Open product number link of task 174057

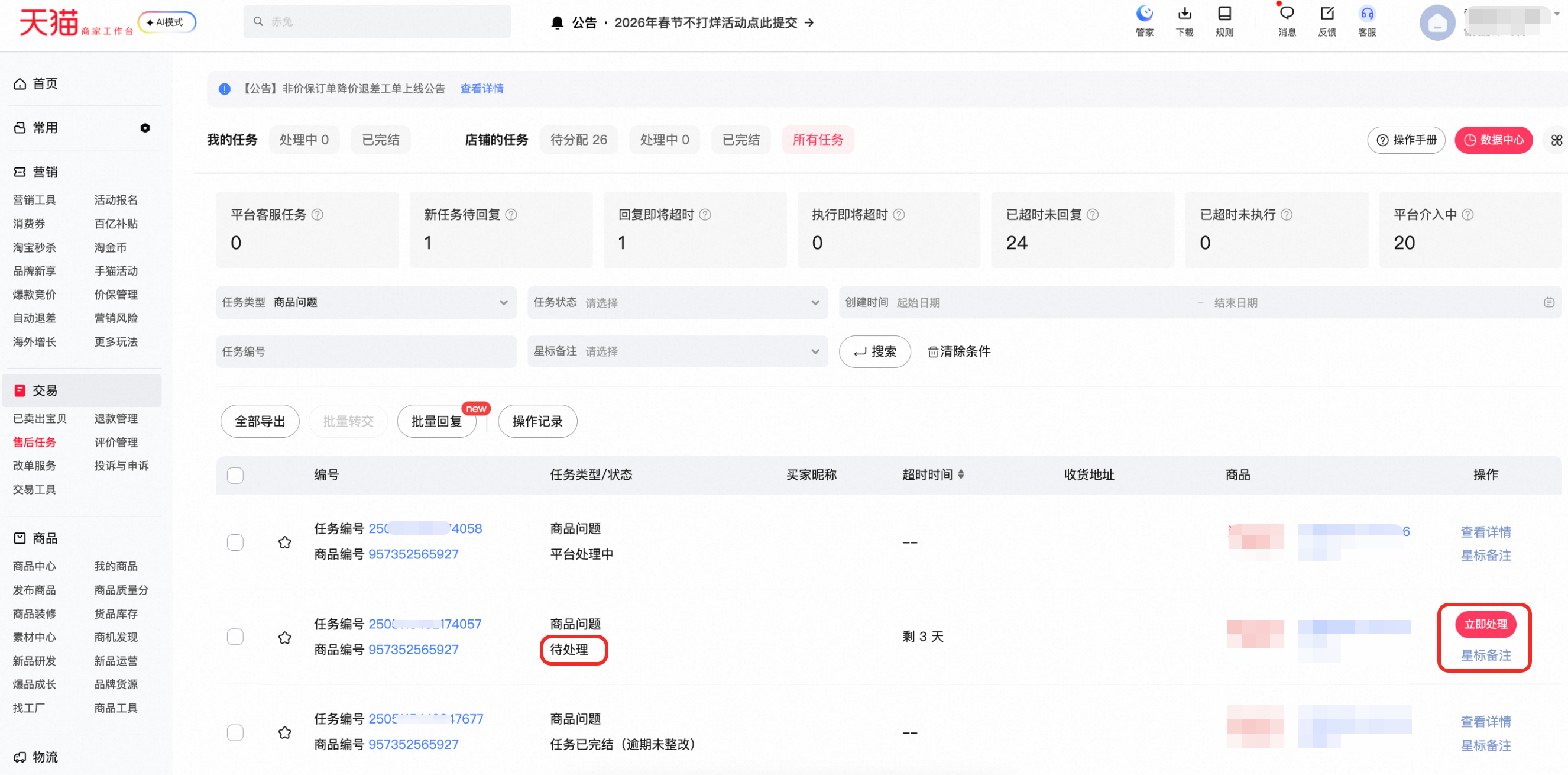coord(413,650)
